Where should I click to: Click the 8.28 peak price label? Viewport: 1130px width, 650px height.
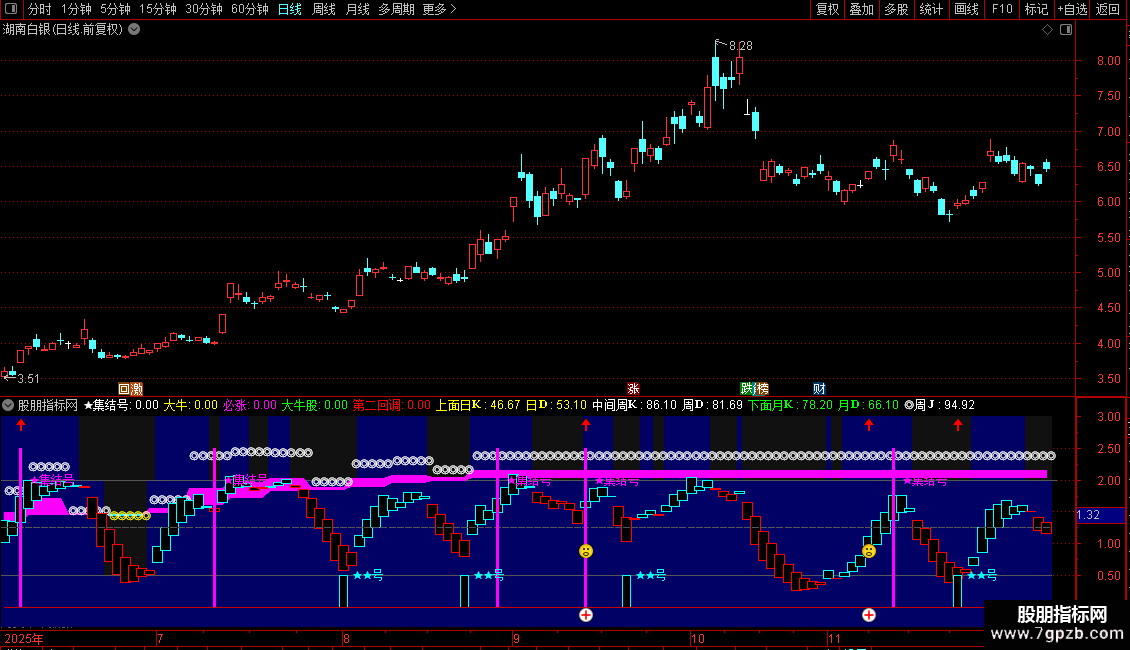[740, 46]
